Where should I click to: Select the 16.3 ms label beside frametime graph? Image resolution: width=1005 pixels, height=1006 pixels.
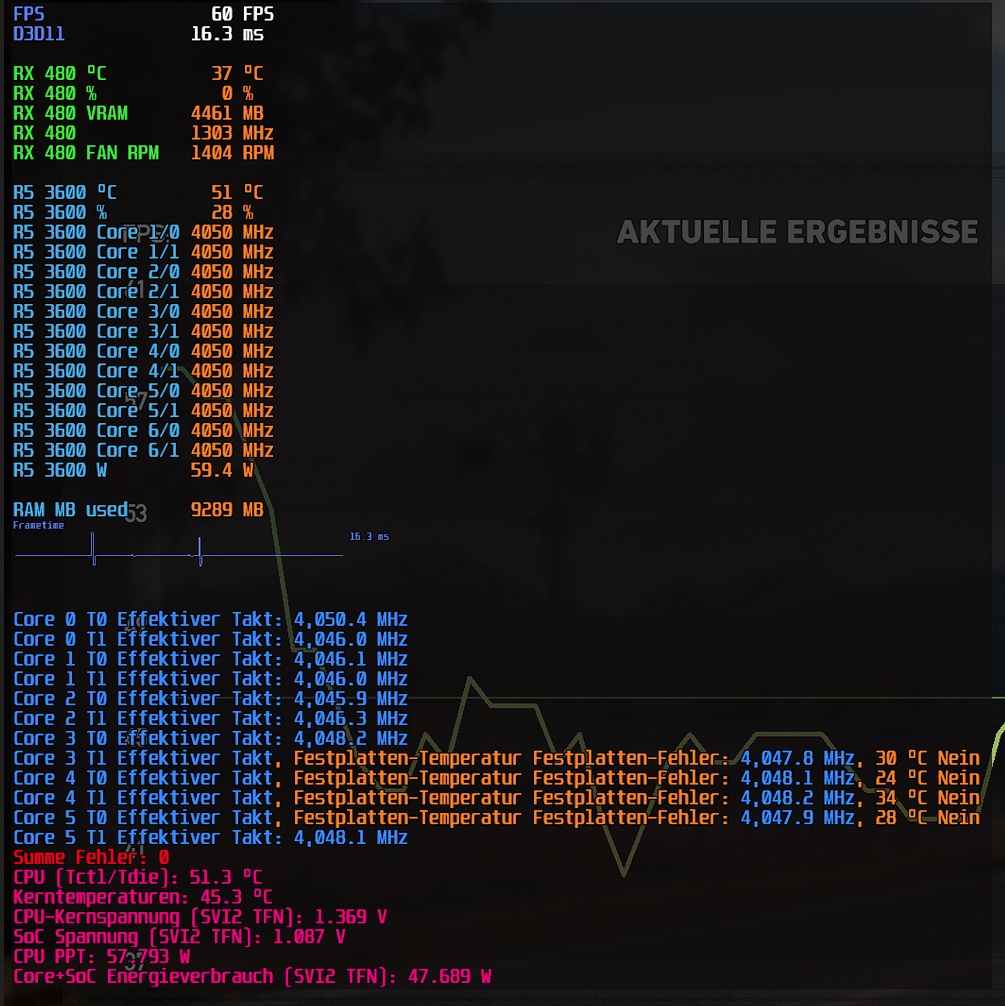(x=369, y=536)
